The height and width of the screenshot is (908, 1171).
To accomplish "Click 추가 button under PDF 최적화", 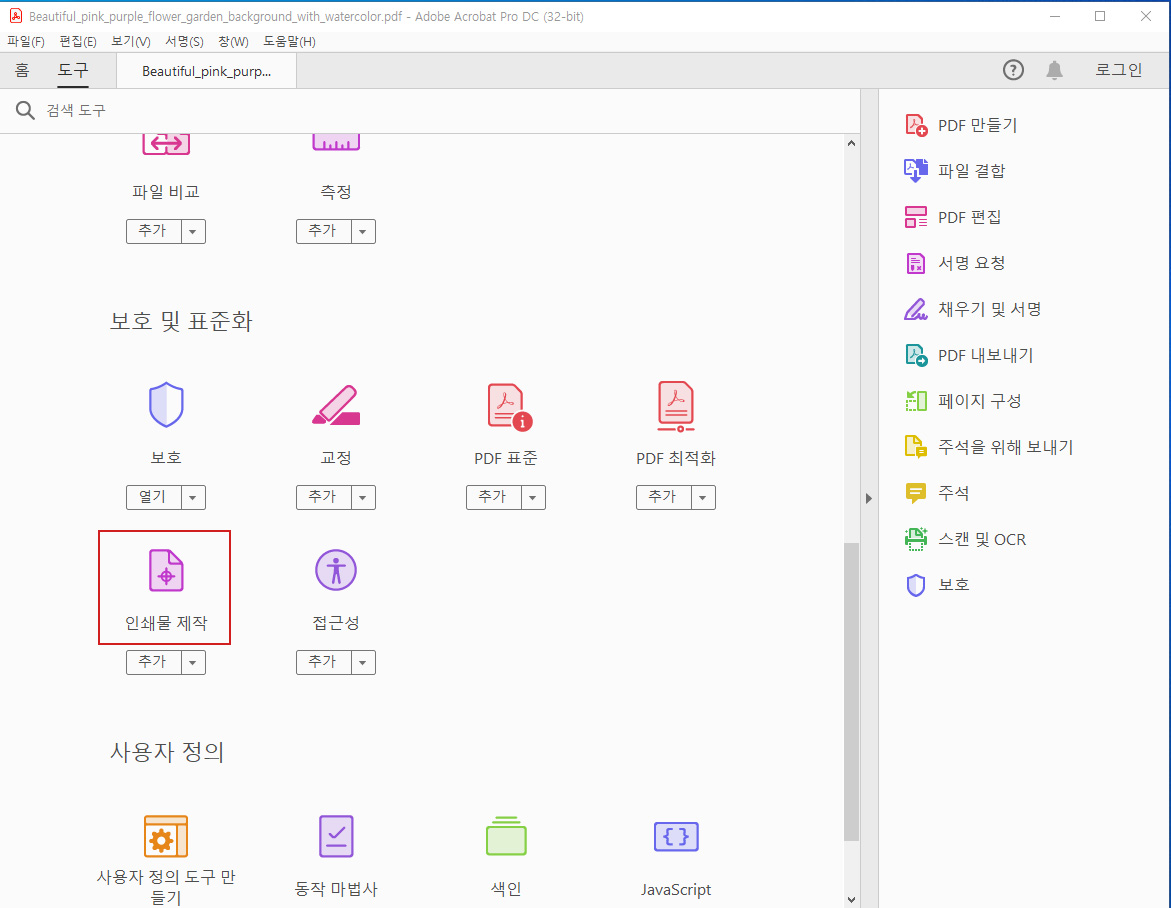I will click(x=664, y=497).
